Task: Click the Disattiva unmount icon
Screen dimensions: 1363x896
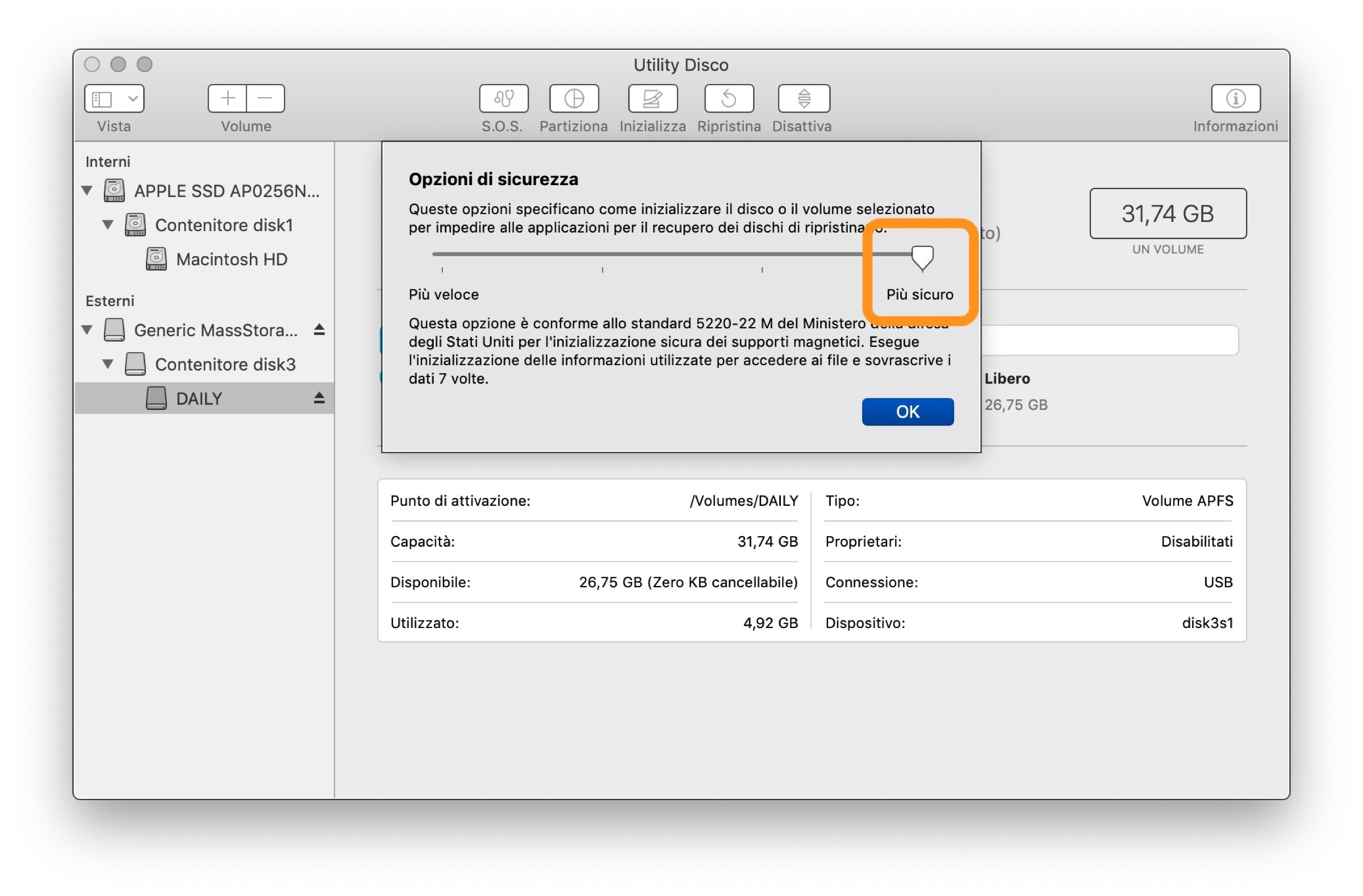Action: click(804, 98)
